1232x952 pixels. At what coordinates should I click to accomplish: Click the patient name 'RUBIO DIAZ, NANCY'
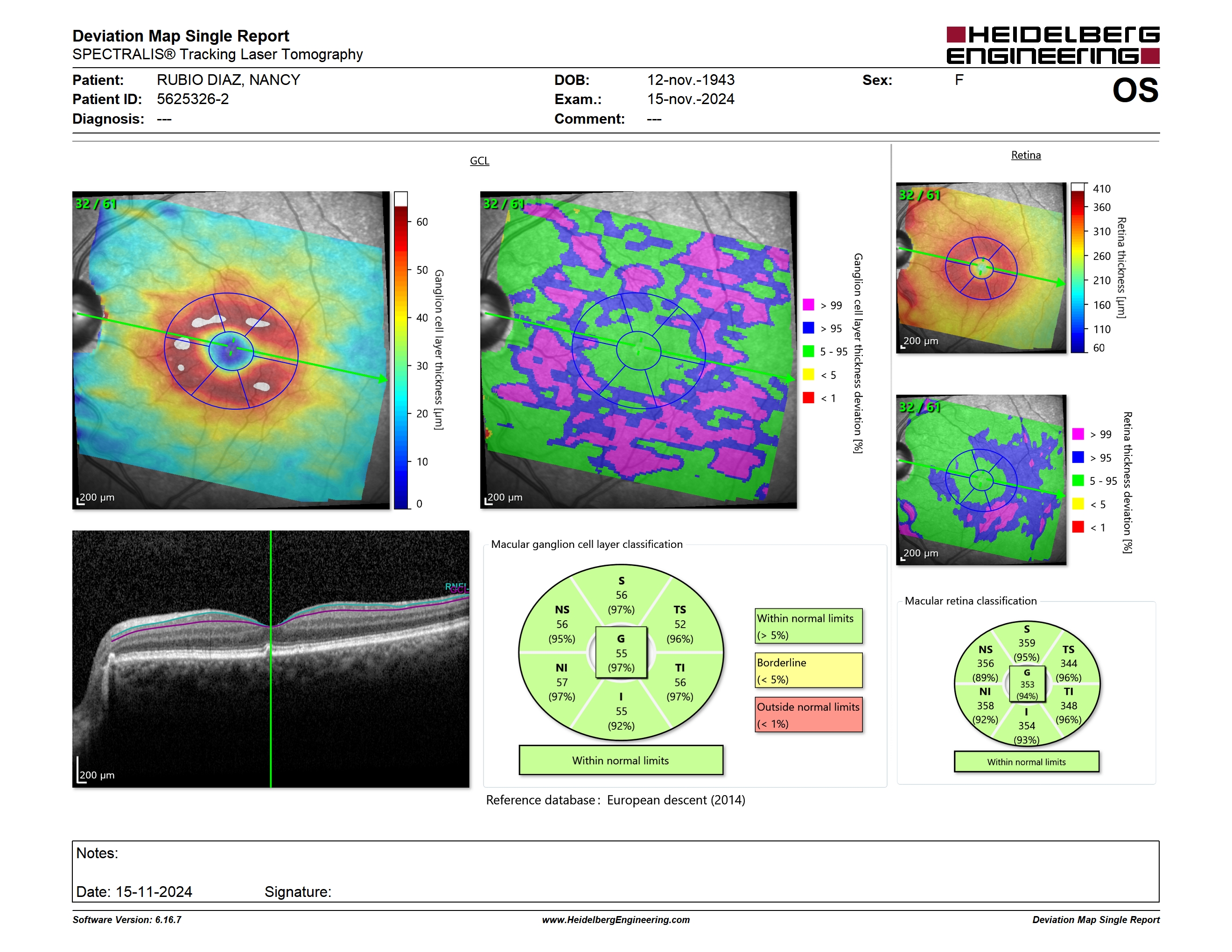tap(229, 80)
